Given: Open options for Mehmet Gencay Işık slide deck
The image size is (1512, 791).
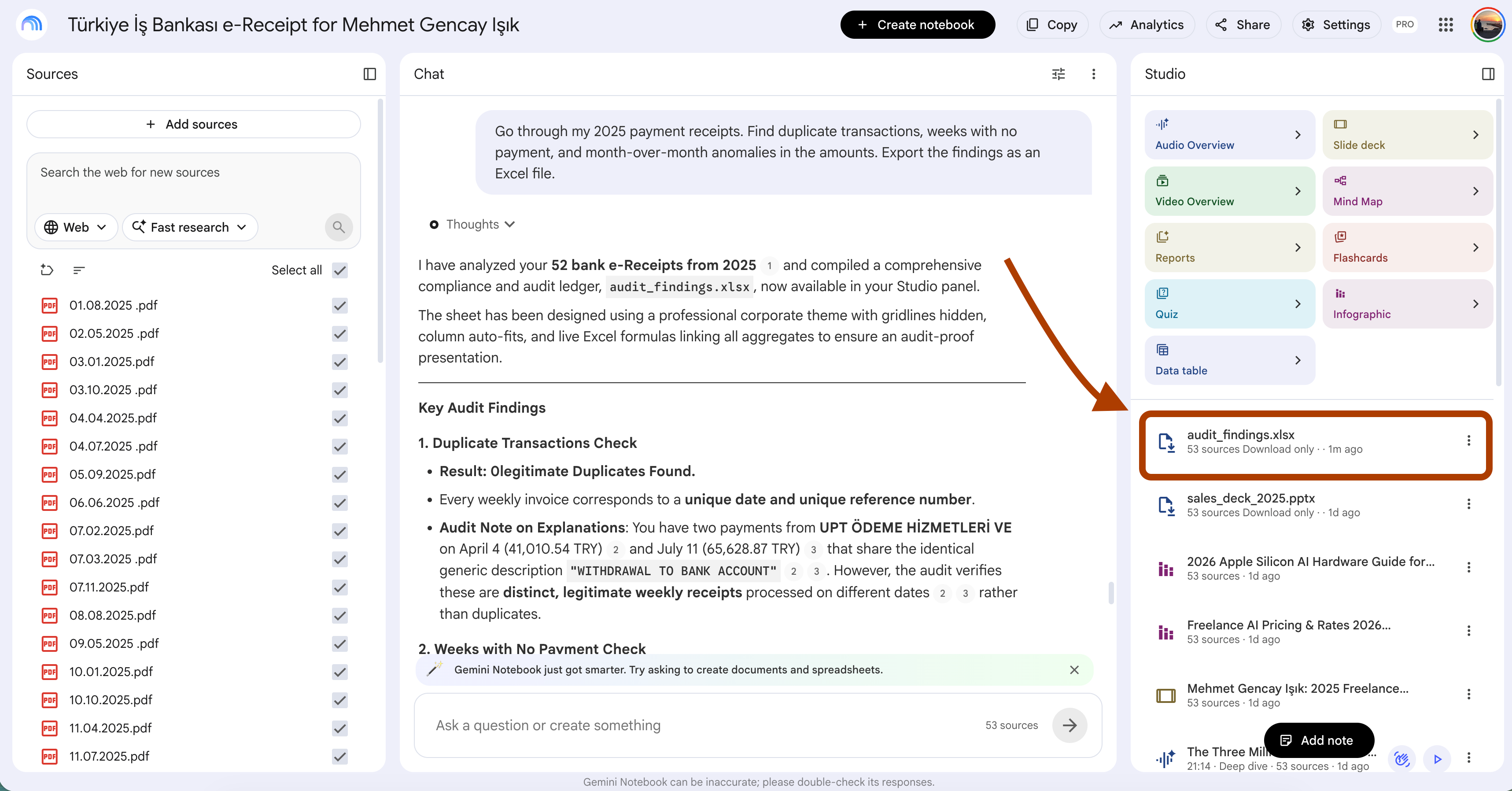Looking at the screenshot, I should (x=1468, y=695).
